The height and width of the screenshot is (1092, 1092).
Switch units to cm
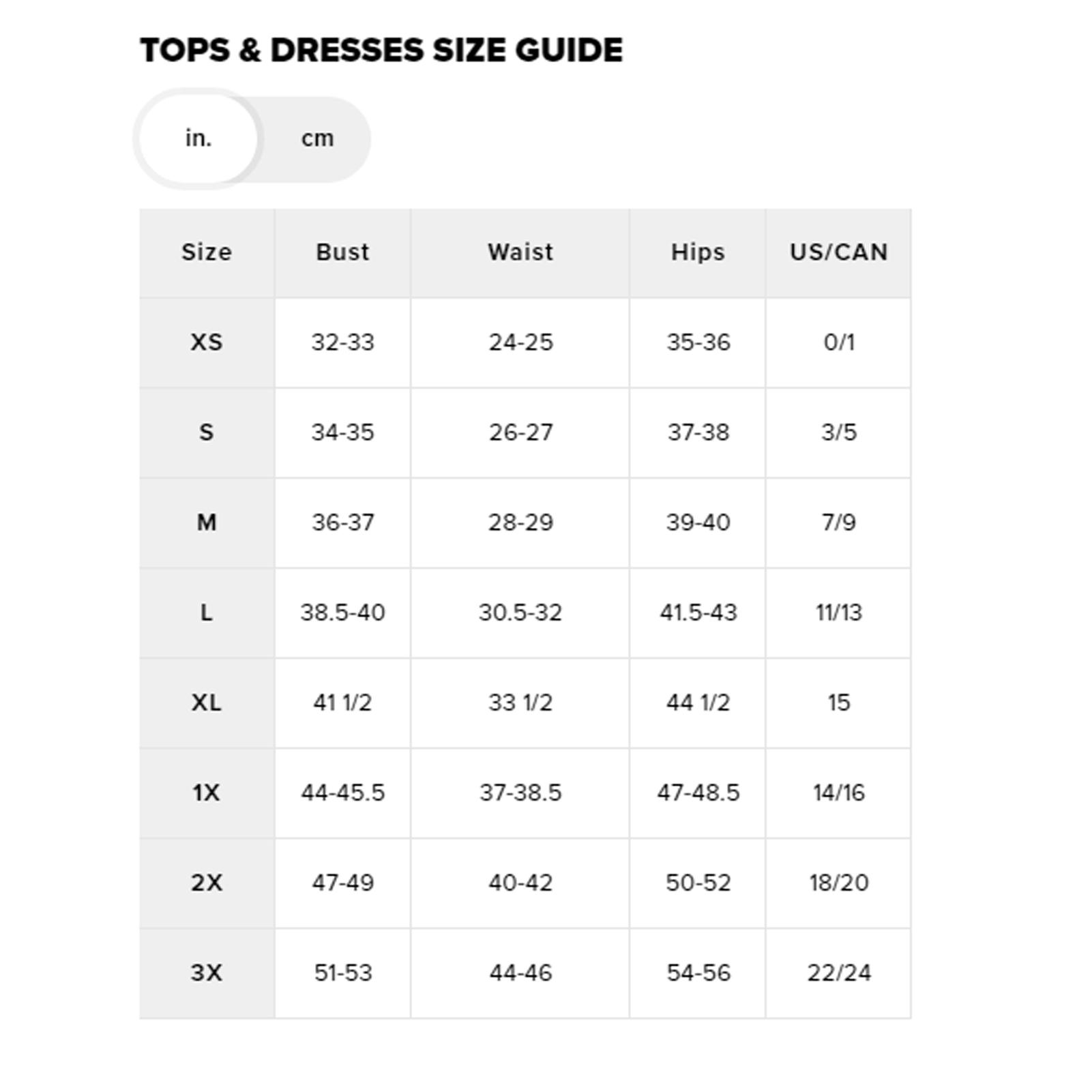317,138
